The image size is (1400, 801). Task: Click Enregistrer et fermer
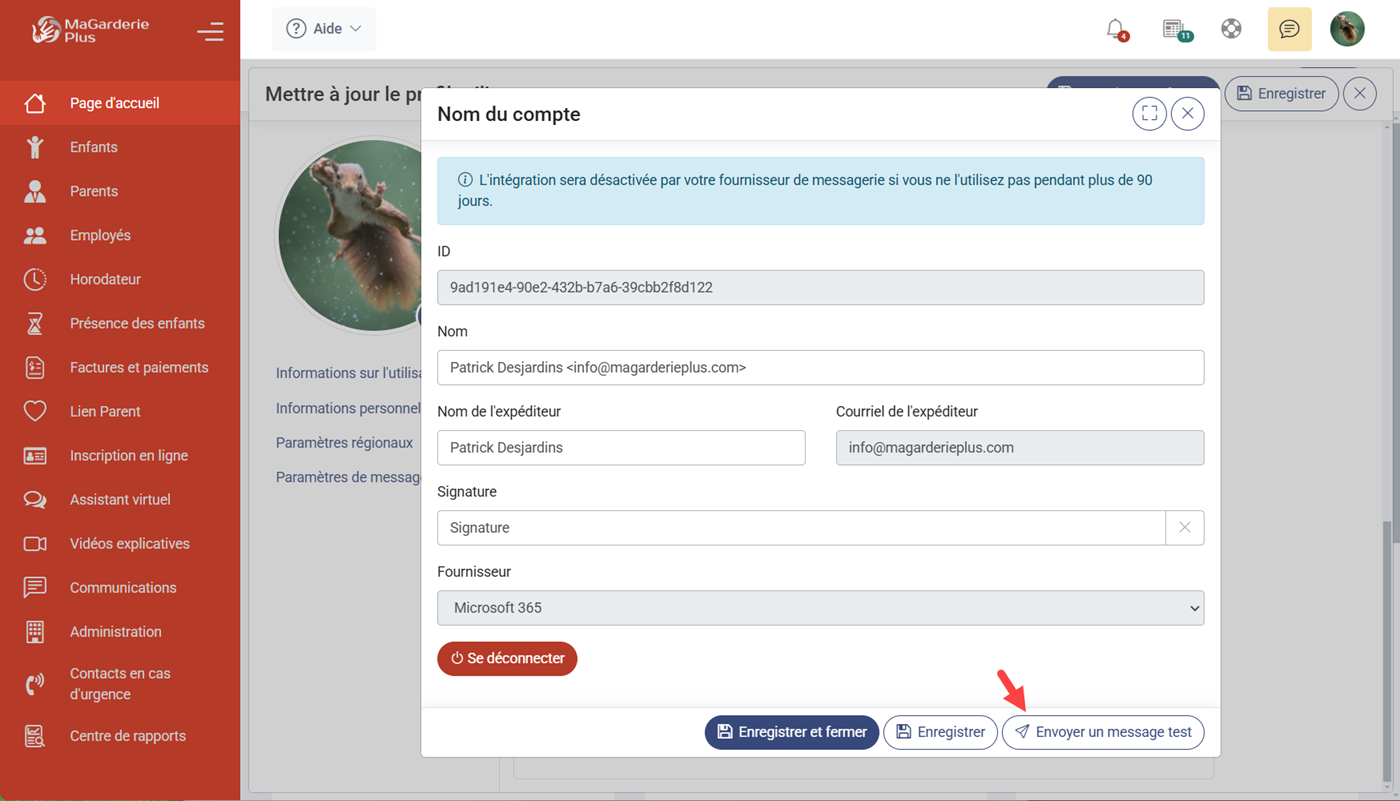792,732
